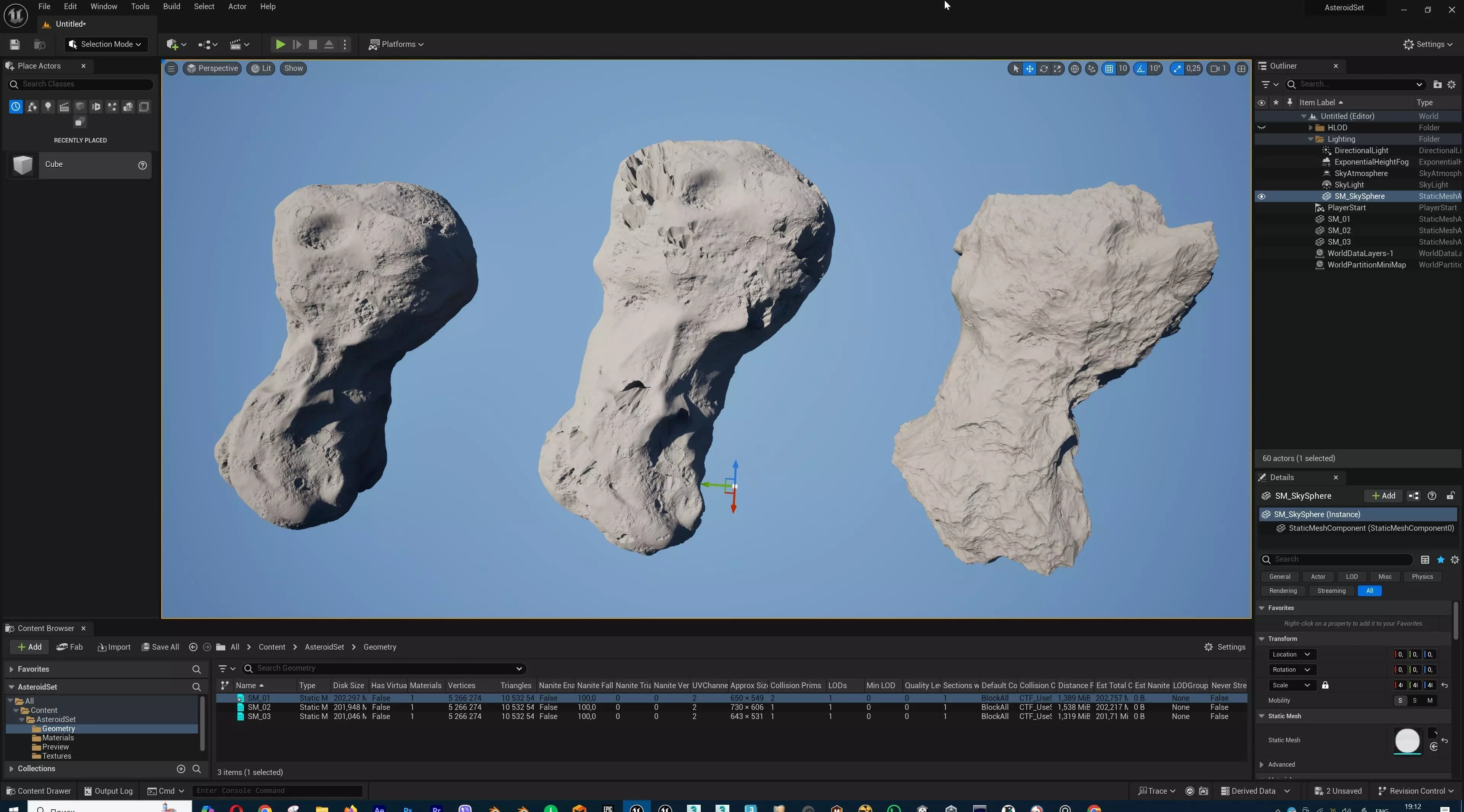
Task: Click the Play in editor button
Action: (x=280, y=44)
